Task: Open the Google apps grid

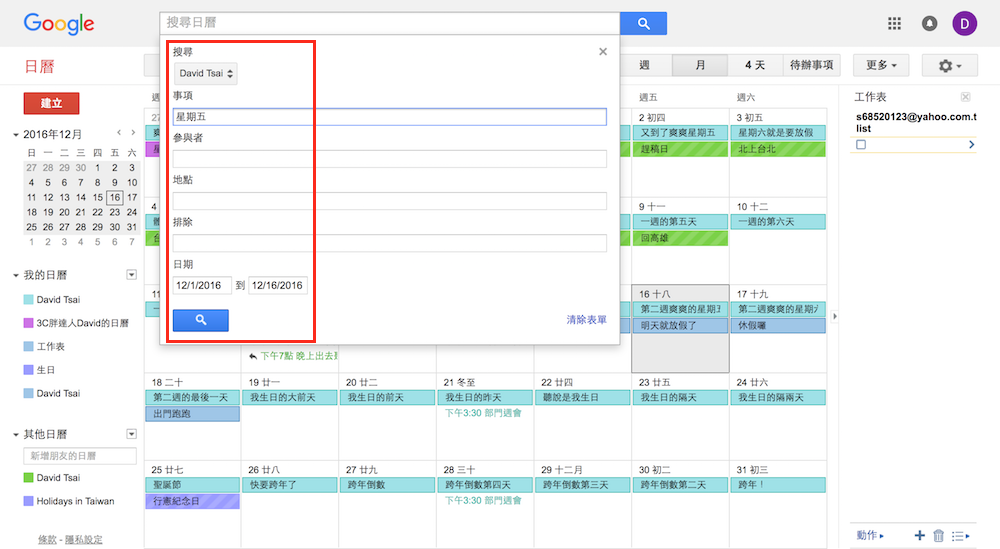Action: [894, 23]
